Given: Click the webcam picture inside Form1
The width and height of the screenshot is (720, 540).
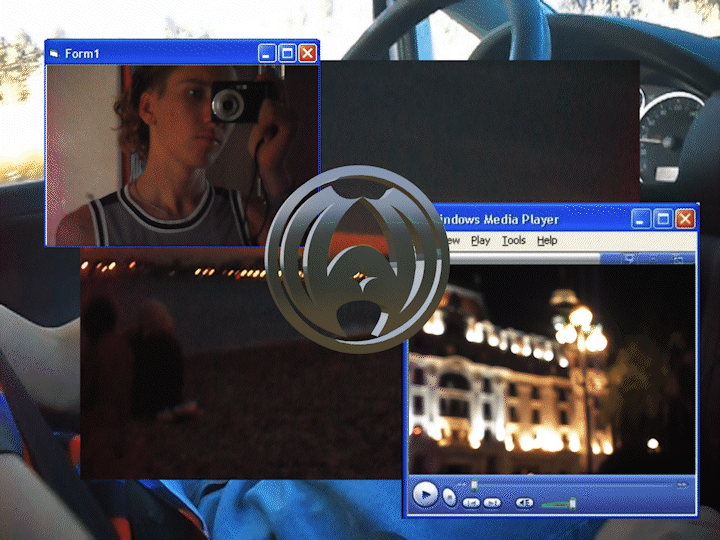Looking at the screenshot, I should coord(182,156).
